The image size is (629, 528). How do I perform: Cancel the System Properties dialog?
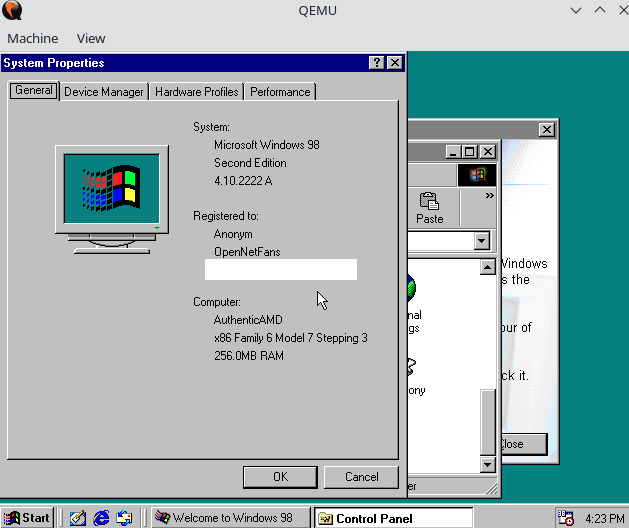tap(361, 477)
